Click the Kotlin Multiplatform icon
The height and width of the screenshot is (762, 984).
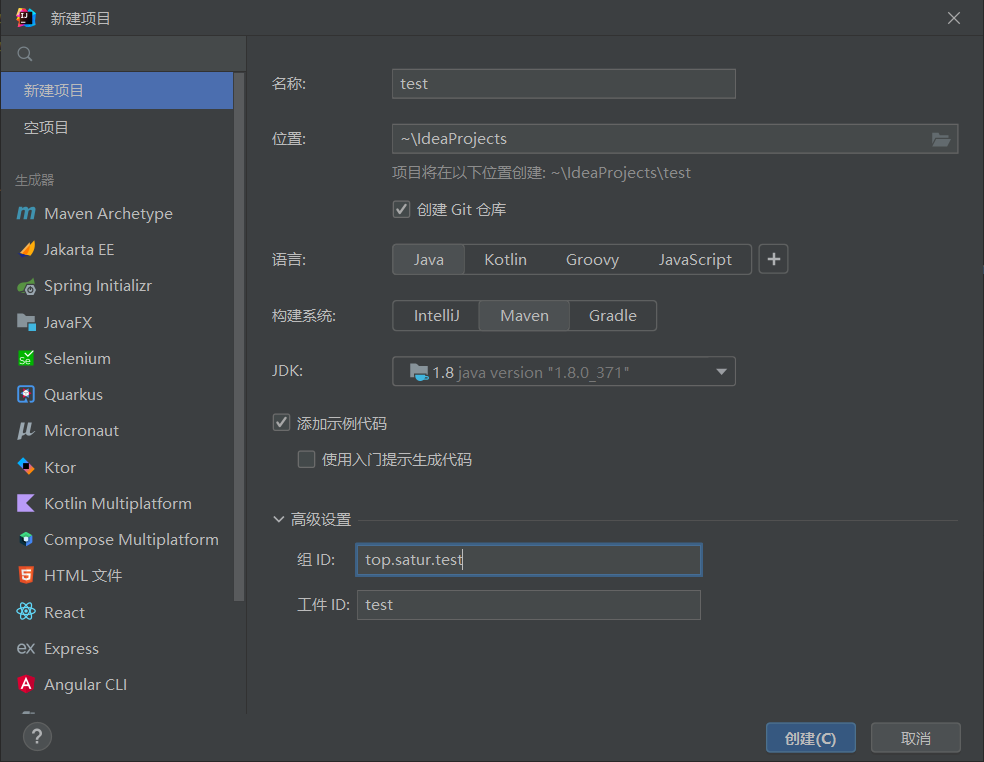26,503
